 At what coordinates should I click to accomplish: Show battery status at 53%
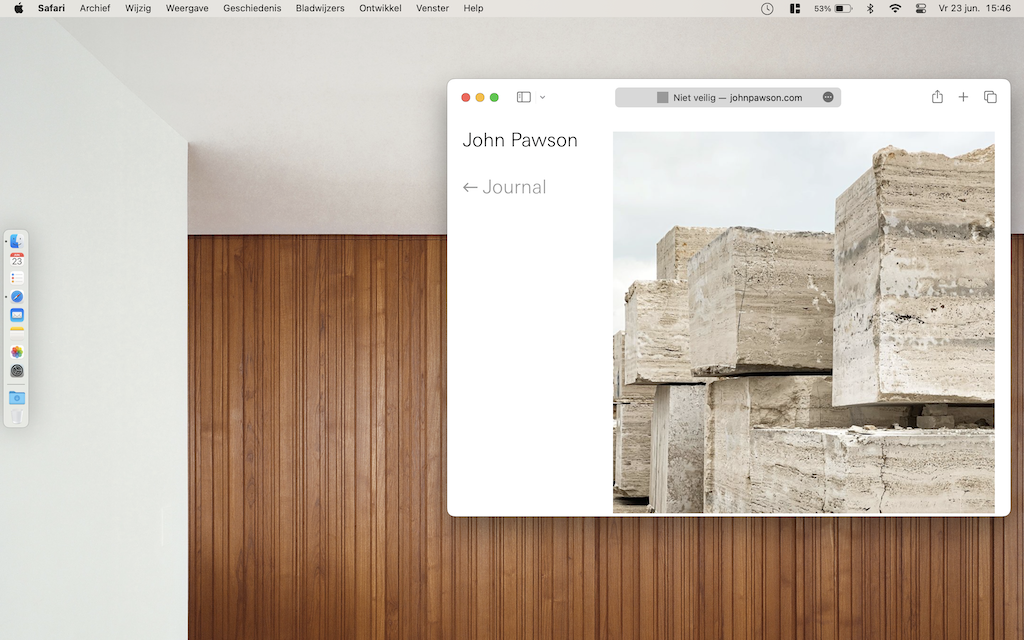[x=833, y=8]
